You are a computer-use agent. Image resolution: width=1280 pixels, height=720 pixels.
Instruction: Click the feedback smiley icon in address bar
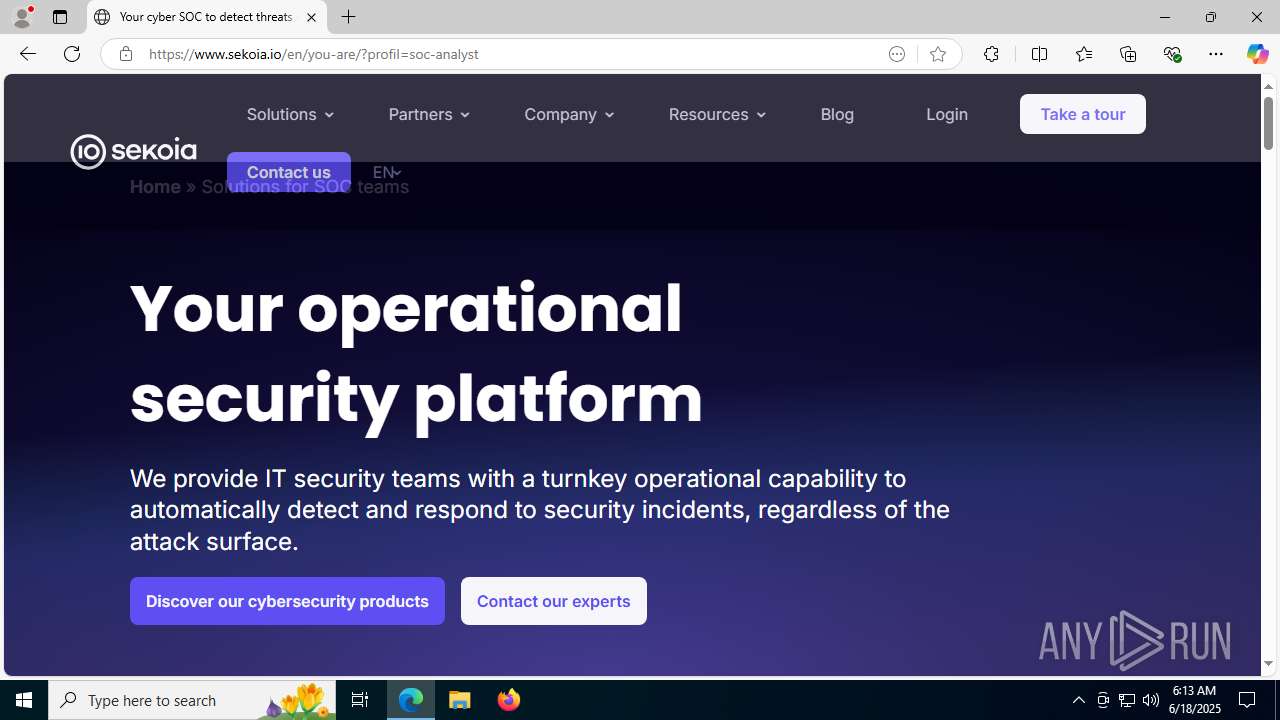point(897,54)
